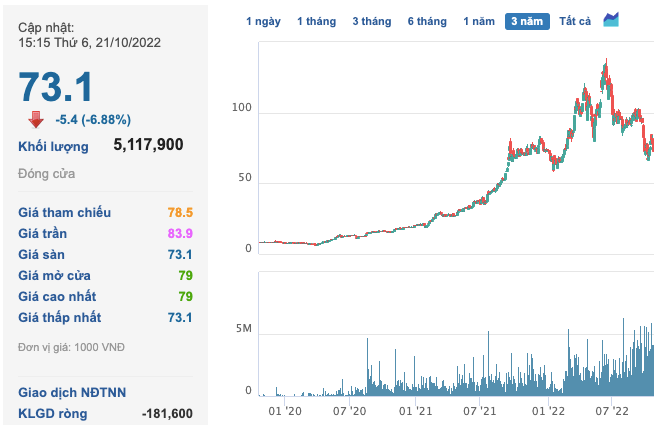This screenshot has height=425, width=662.
Task: Show the '6 tháng' chart view
Action: [x=427, y=21]
